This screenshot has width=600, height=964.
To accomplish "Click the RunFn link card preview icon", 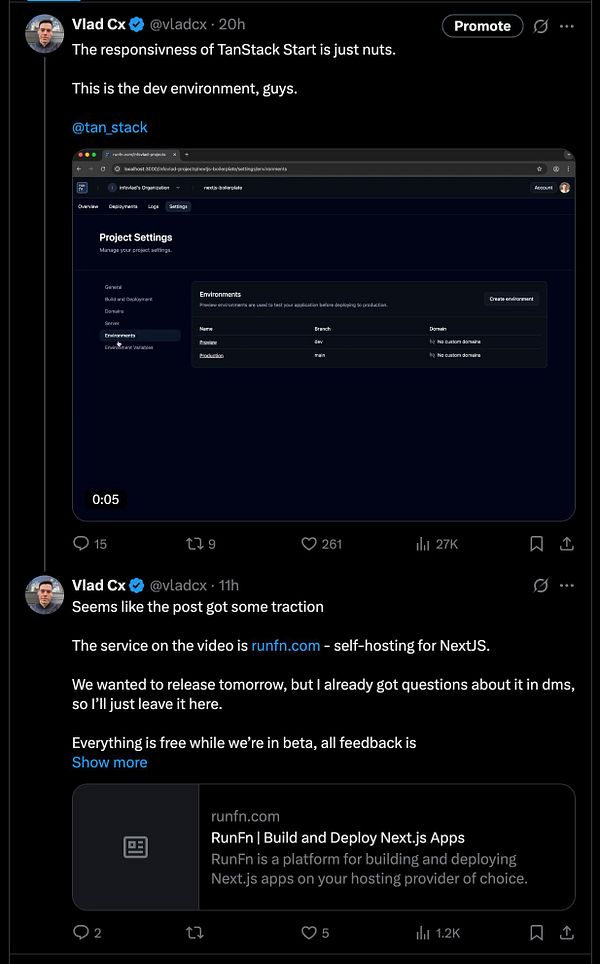I will 135,847.
